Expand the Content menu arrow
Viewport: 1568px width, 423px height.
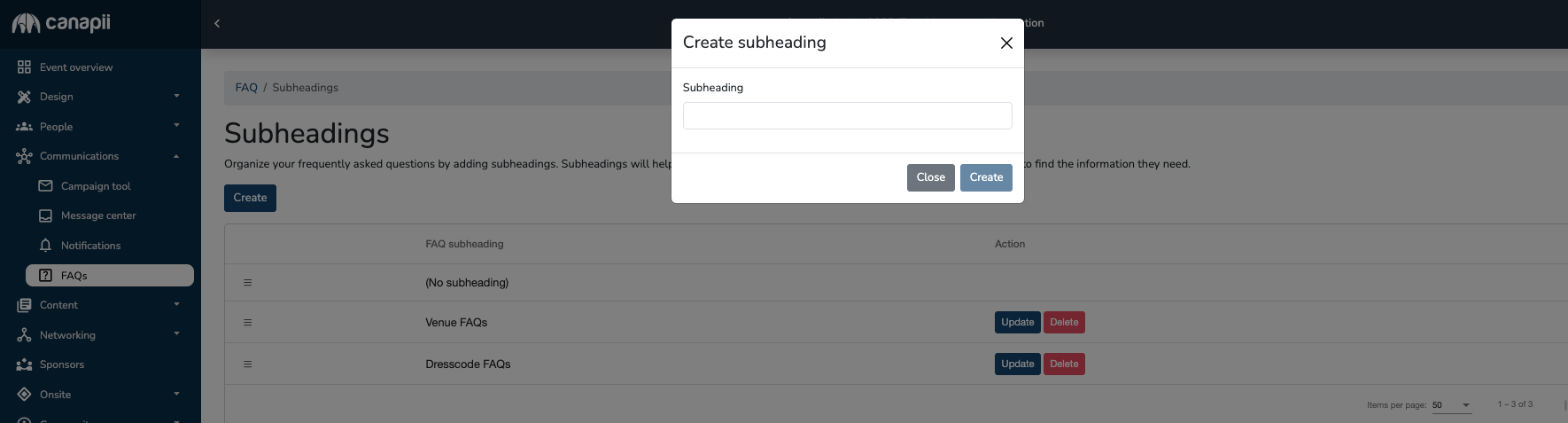point(176,304)
